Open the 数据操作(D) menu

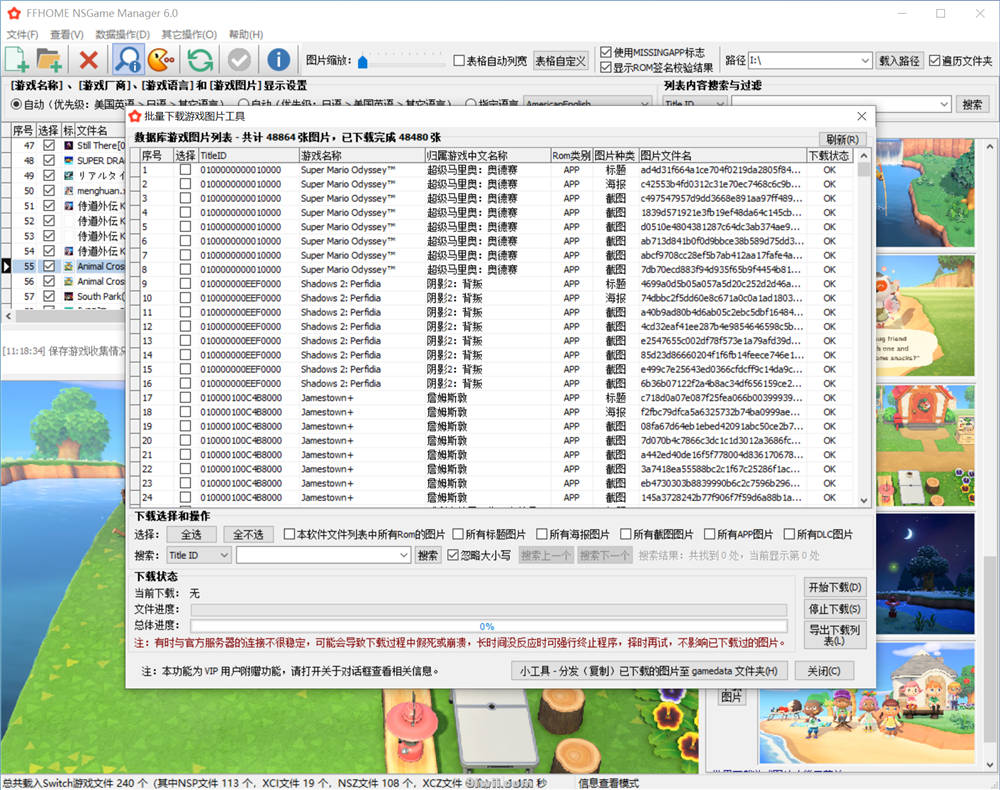(122, 34)
